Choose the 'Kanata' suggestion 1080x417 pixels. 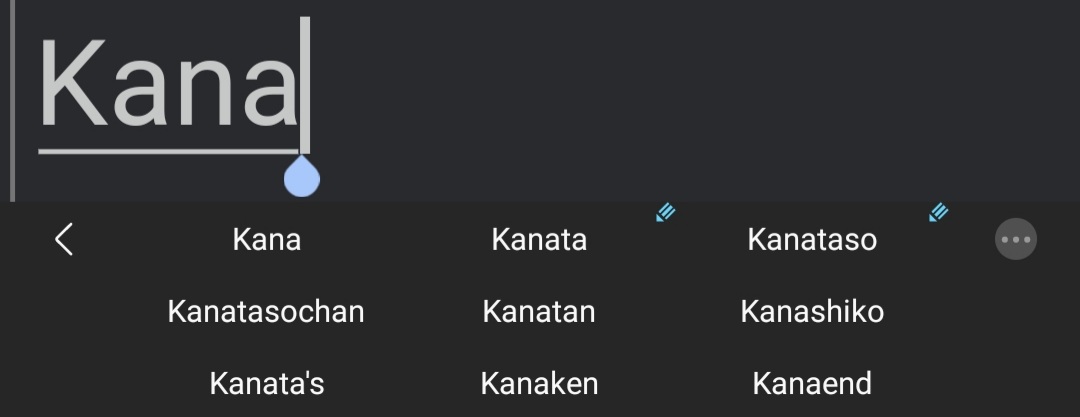click(x=539, y=240)
